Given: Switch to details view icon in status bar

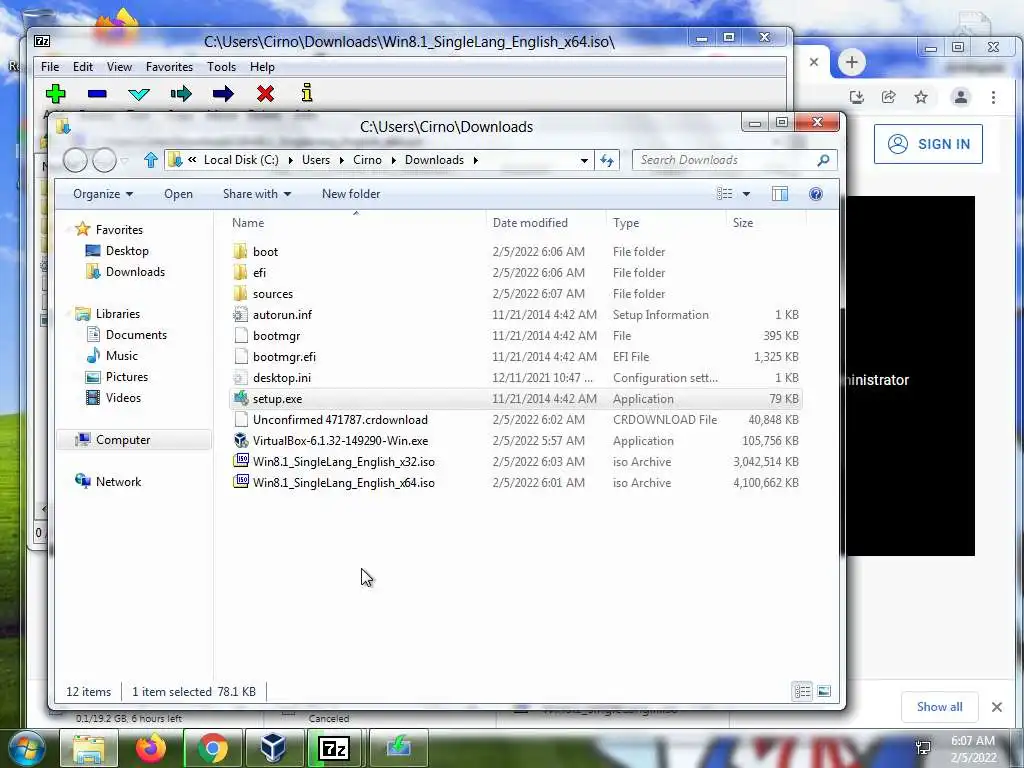Looking at the screenshot, I should click(802, 691).
